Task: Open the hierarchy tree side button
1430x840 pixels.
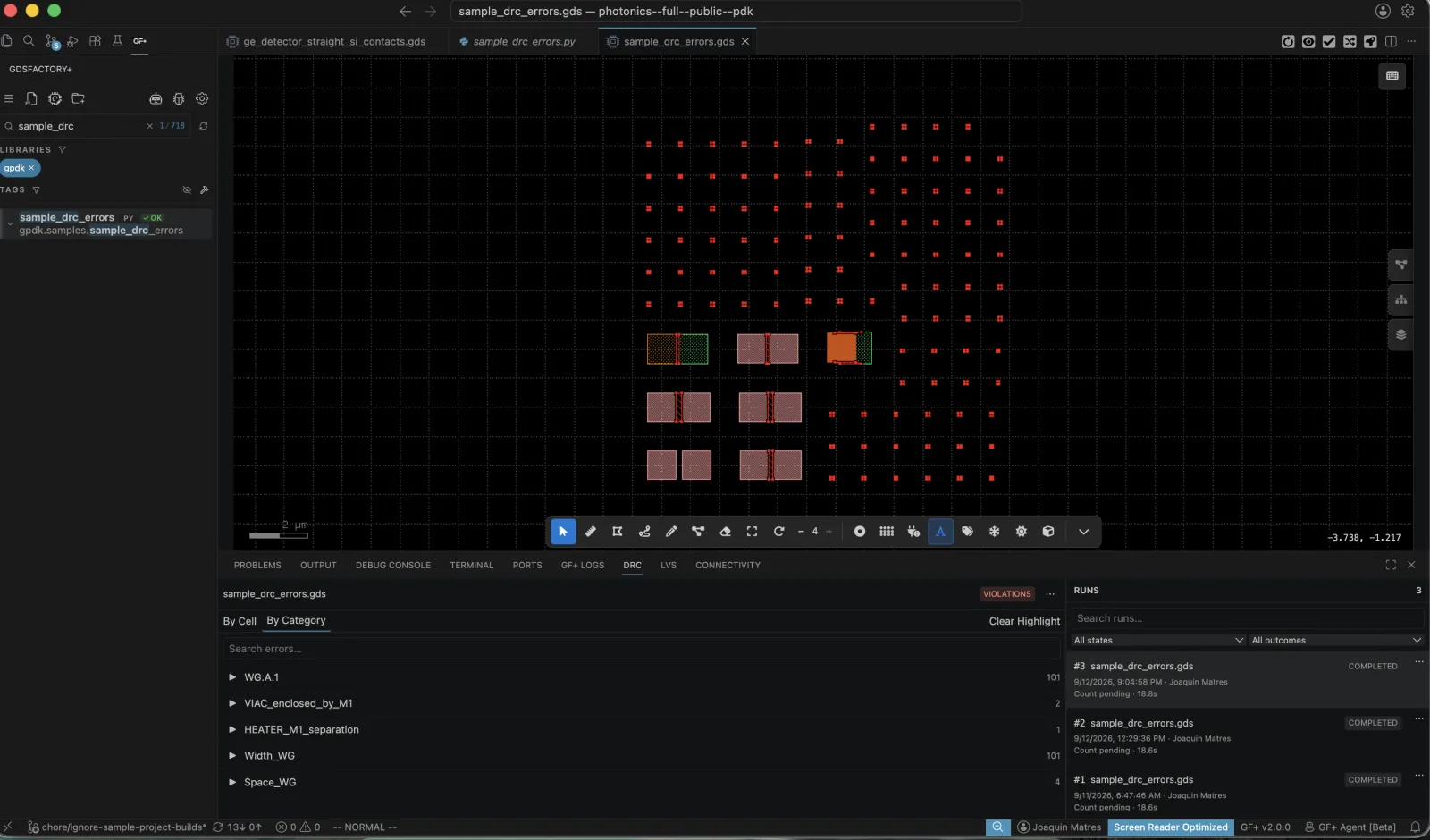Action: click(x=1401, y=299)
